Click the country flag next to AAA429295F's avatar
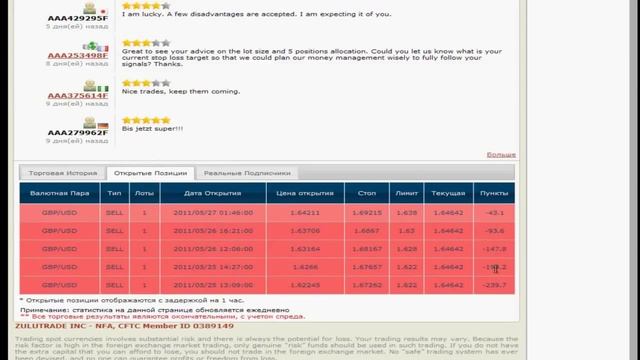640x360 pixels. tap(103, 11)
